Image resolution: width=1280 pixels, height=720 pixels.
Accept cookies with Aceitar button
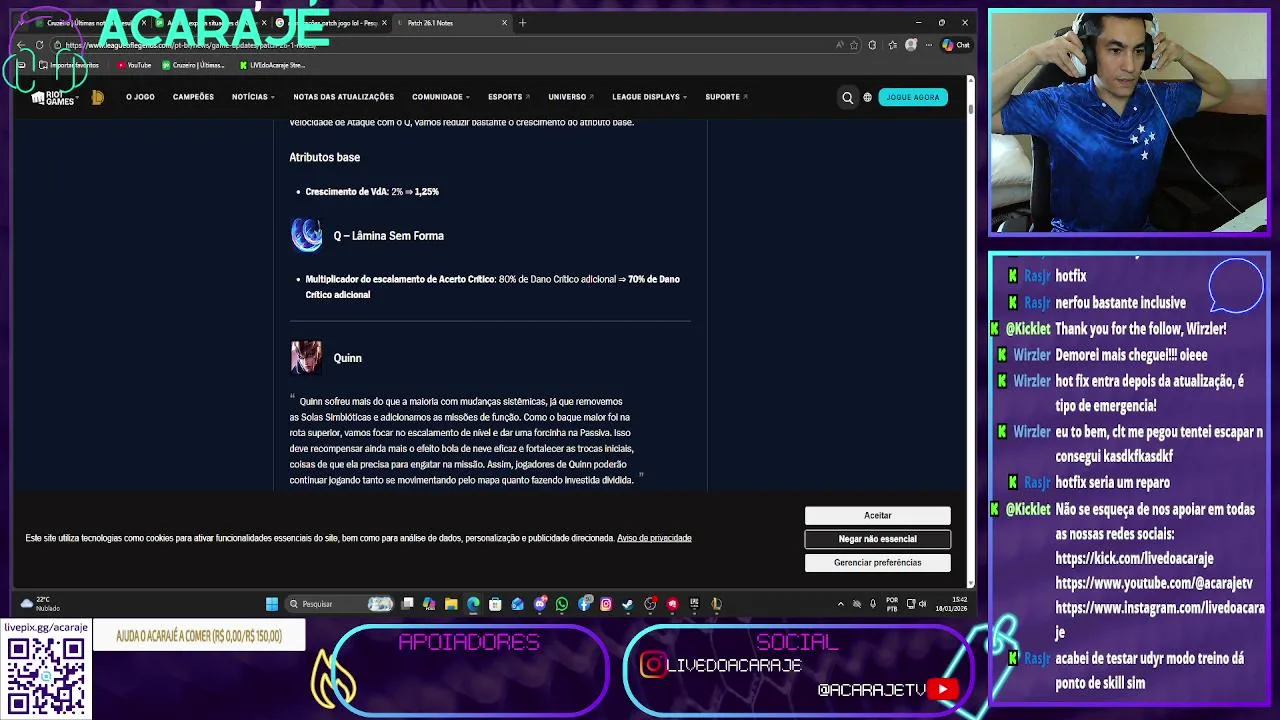pos(877,515)
